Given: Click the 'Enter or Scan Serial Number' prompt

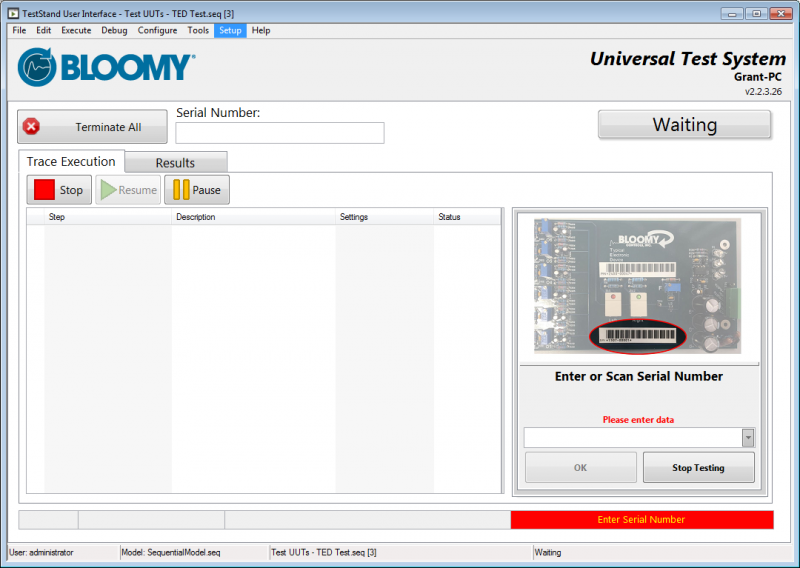Looking at the screenshot, I should (x=639, y=376).
